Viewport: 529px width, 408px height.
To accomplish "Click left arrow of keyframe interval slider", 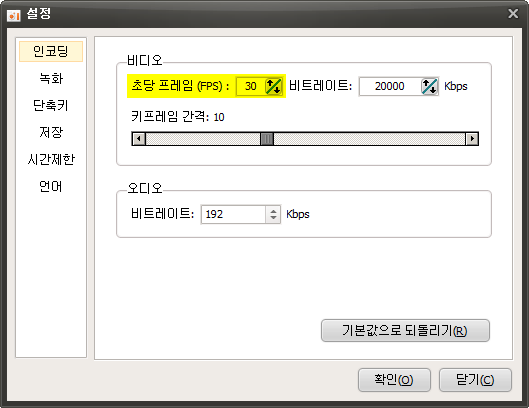I will pyautogui.click(x=139, y=139).
